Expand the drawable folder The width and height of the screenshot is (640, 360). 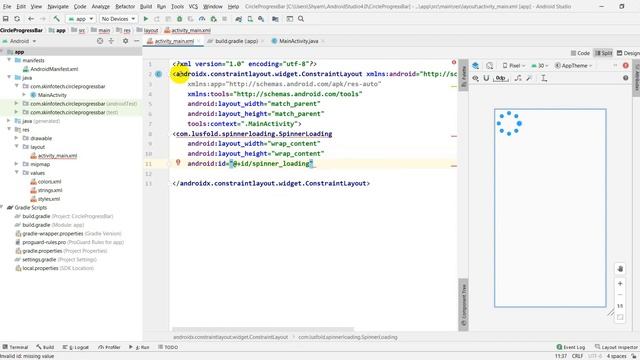[17, 138]
